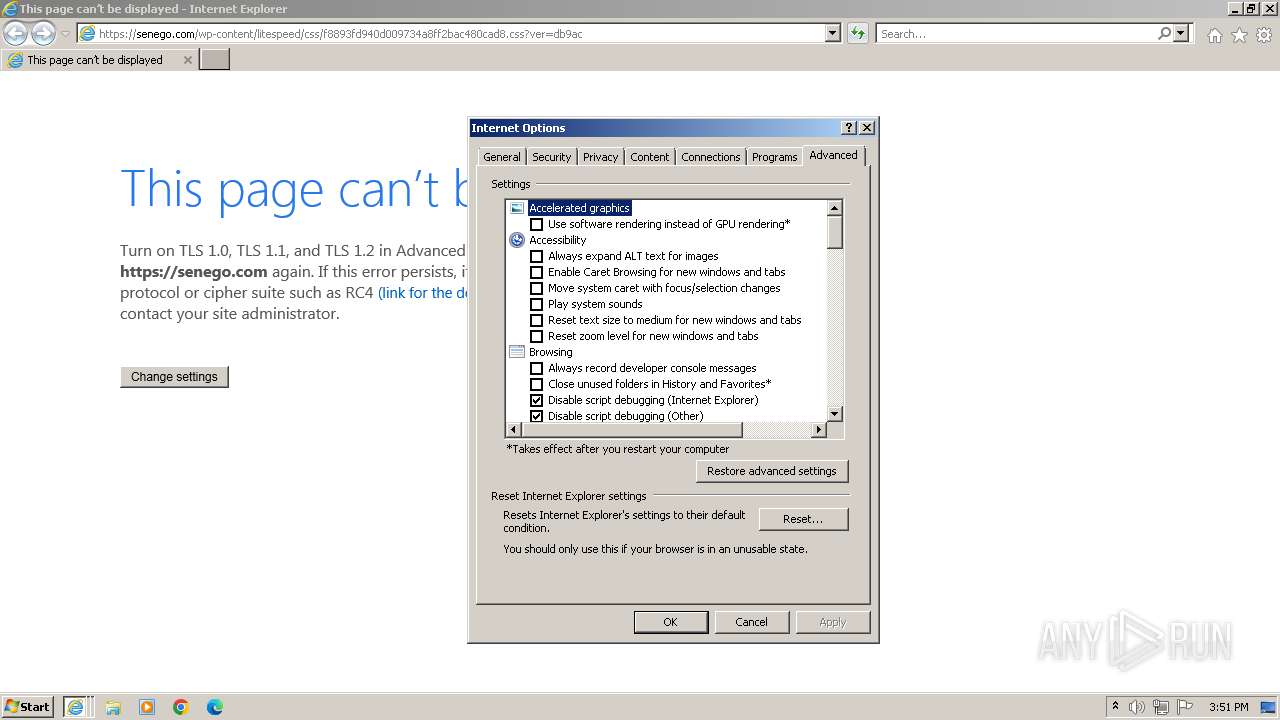Click the 'link for the details' hyperlink
Viewport: 1280px width, 720px height.
424,293
